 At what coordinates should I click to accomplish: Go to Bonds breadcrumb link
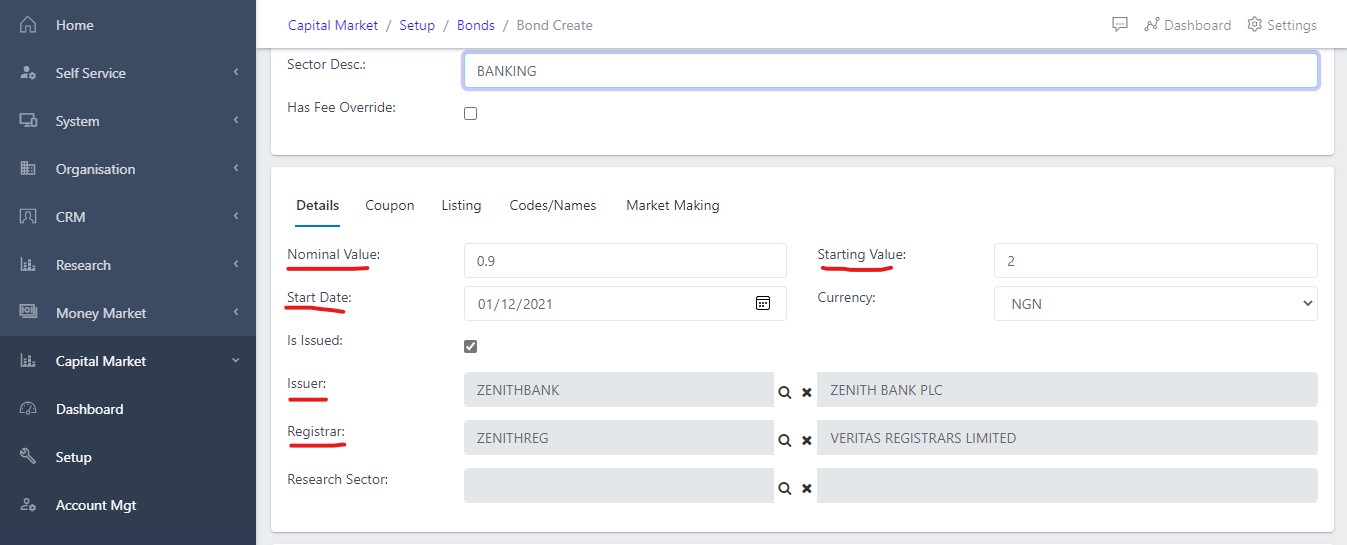click(x=476, y=25)
